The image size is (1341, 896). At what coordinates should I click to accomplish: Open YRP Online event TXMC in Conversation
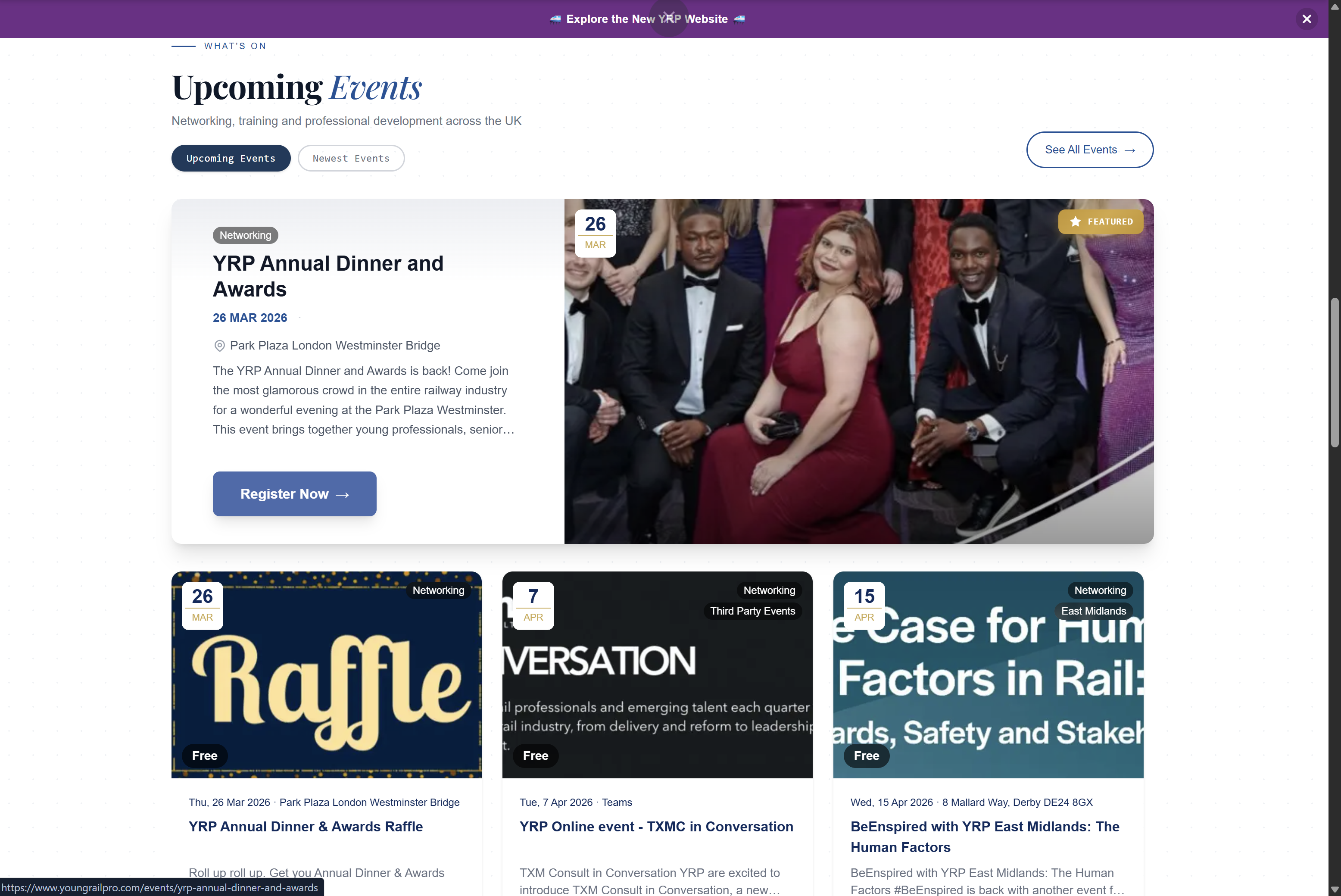click(656, 826)
